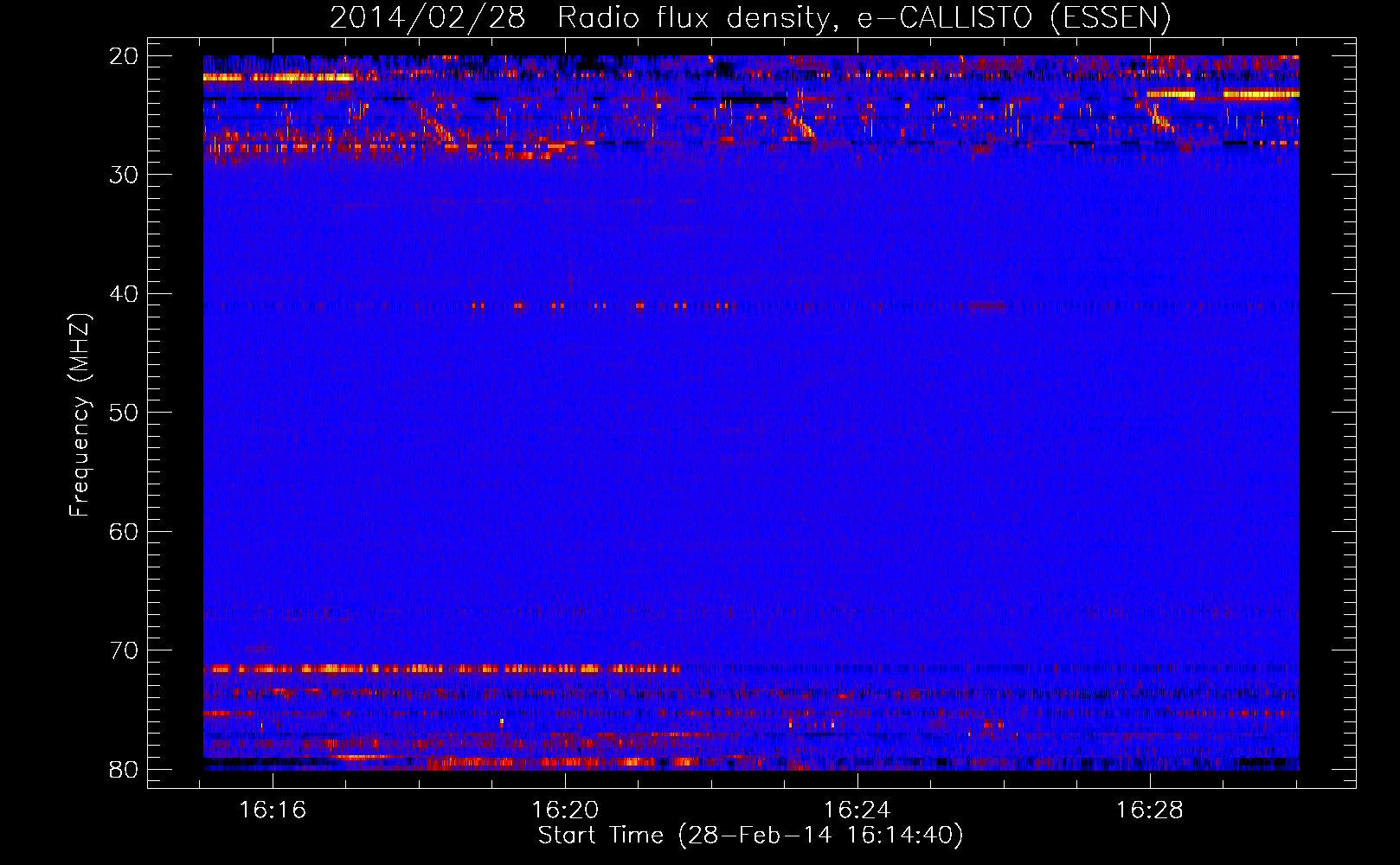Click the 50 MHz frequency tick label
This screenshot has height=865, width=1400.
[x=125, y=413]
